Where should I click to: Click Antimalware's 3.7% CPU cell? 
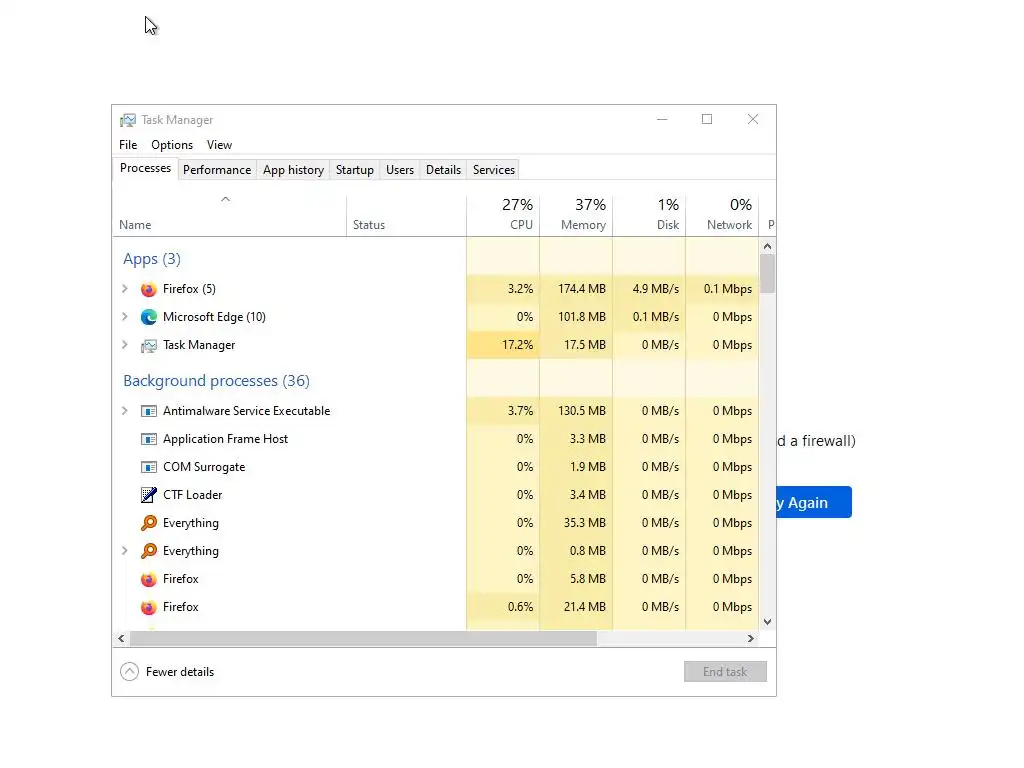click(503, 411)
